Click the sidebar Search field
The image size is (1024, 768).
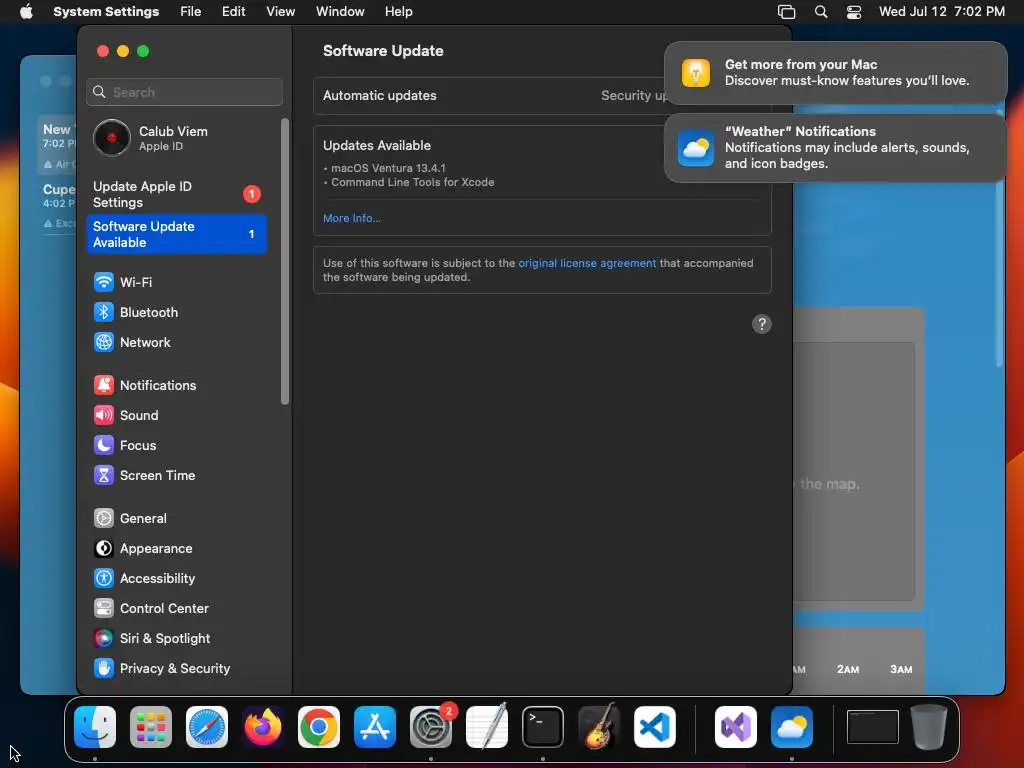click(184, 92)
